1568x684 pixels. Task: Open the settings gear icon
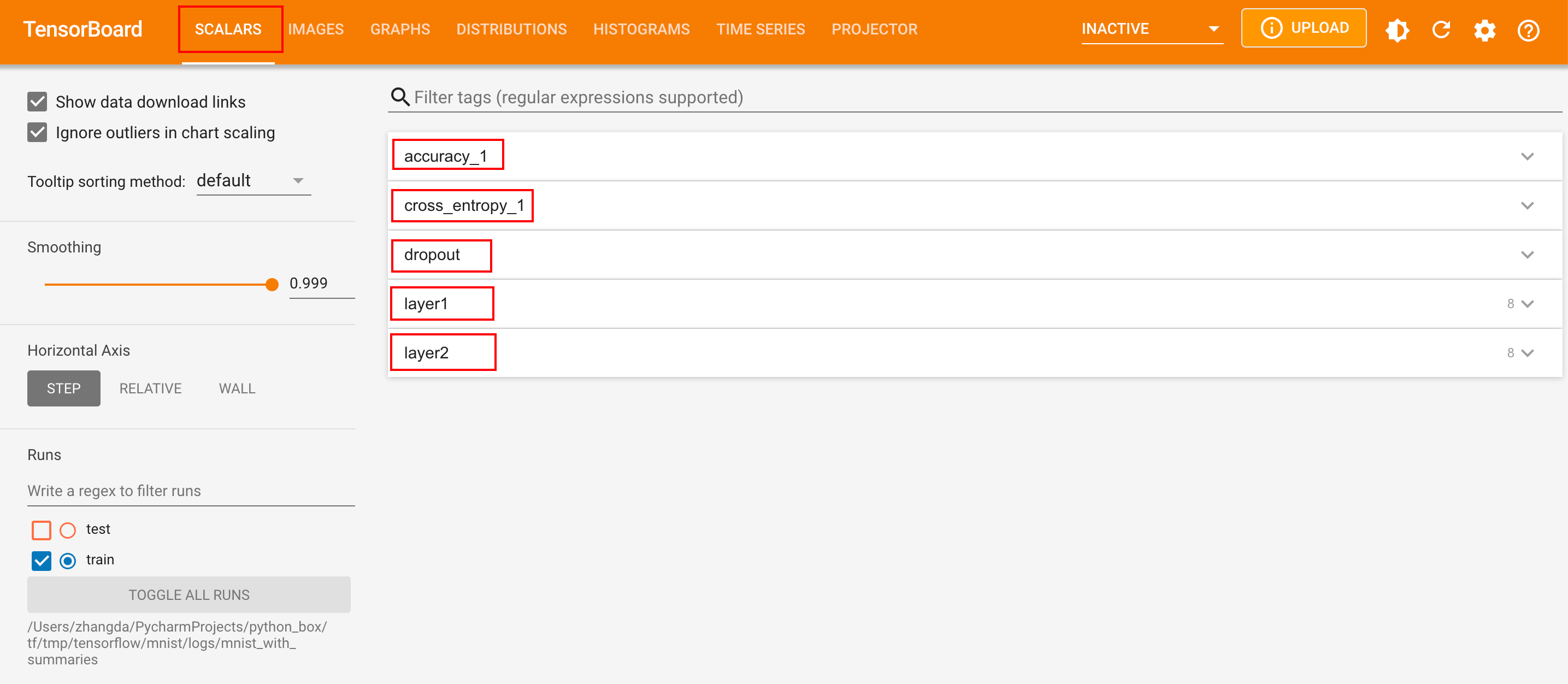[x=1484, y=30]
